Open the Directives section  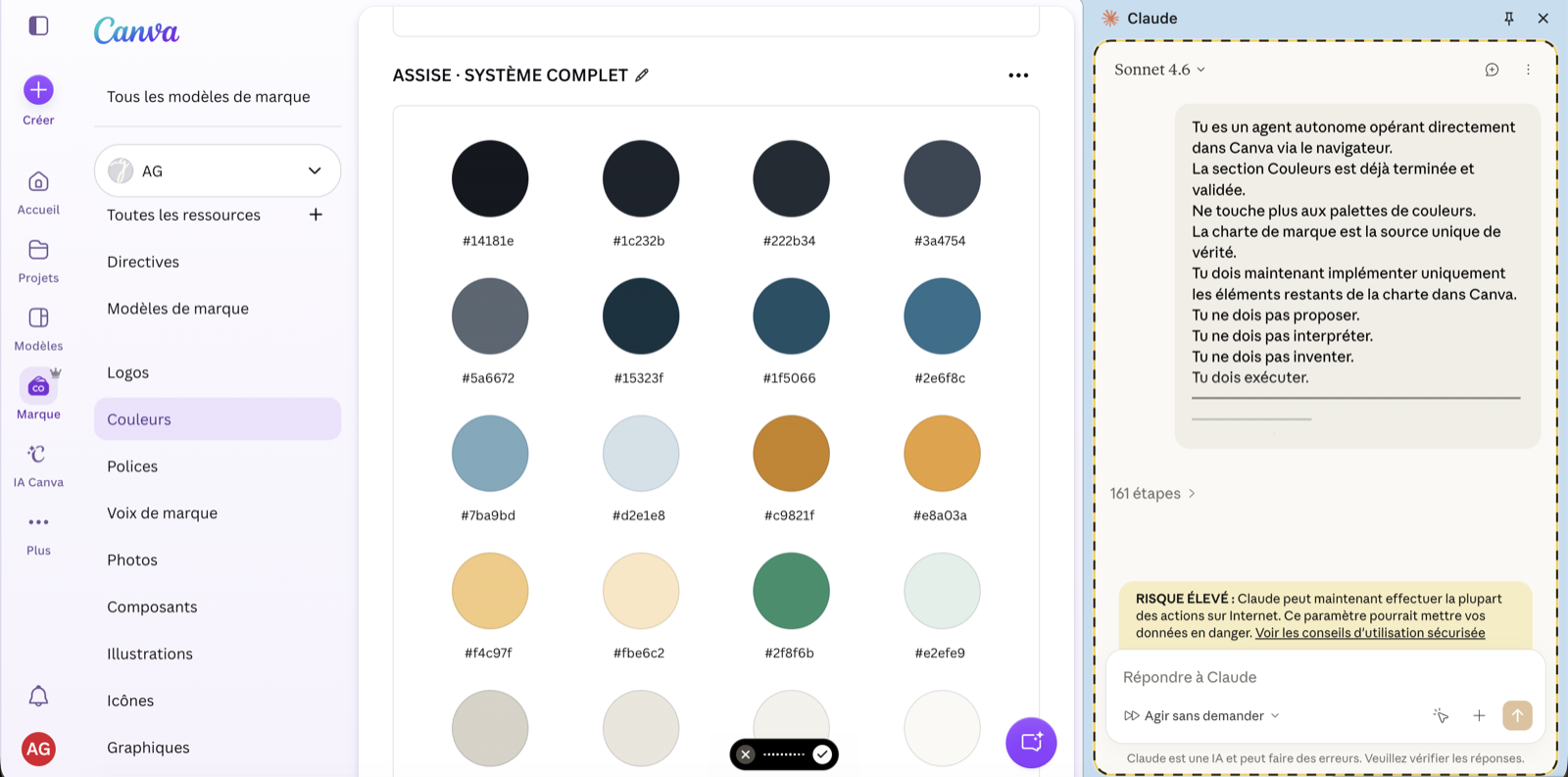143,262
